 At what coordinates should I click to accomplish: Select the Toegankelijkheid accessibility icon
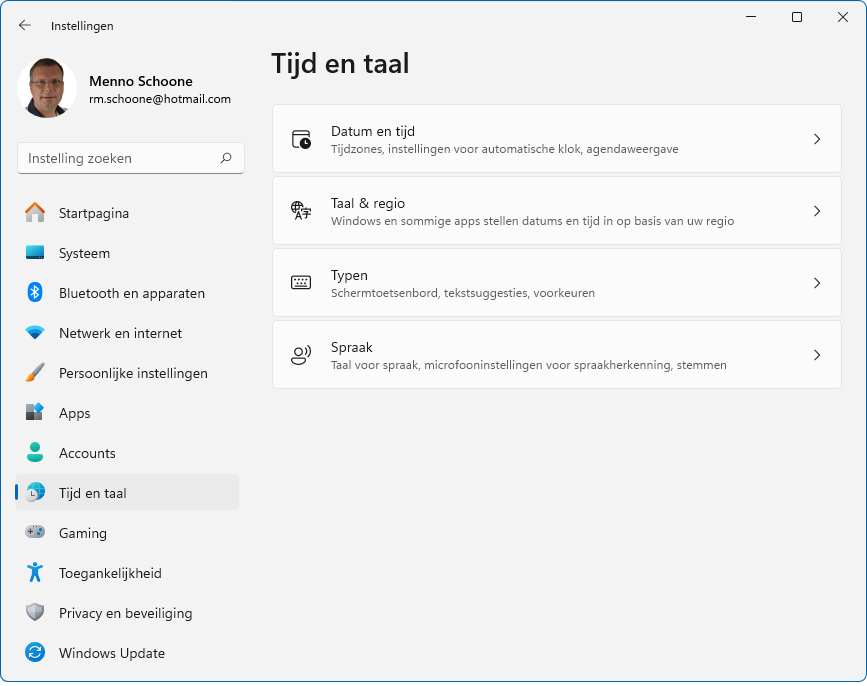[x=35, y=572]
